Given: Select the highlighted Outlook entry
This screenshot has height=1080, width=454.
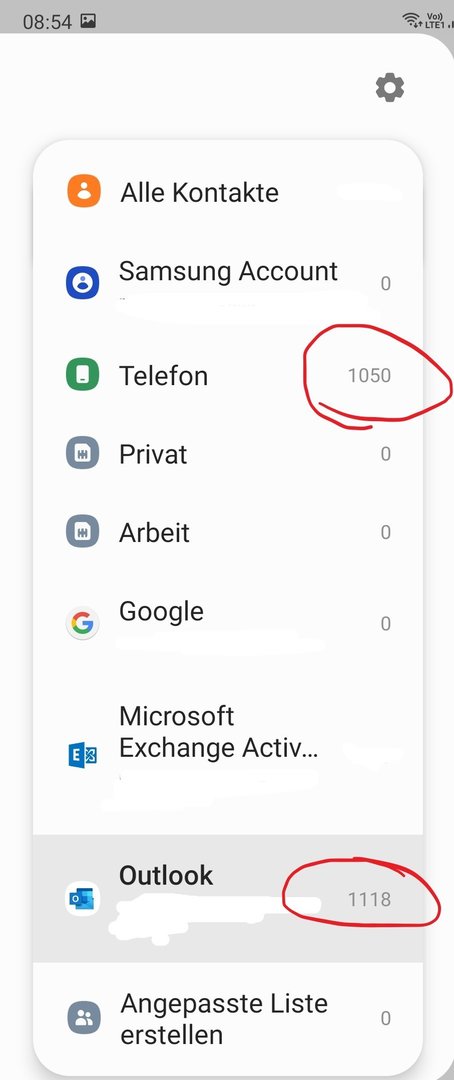Looking at the screenshot, I should coord(227,899).
